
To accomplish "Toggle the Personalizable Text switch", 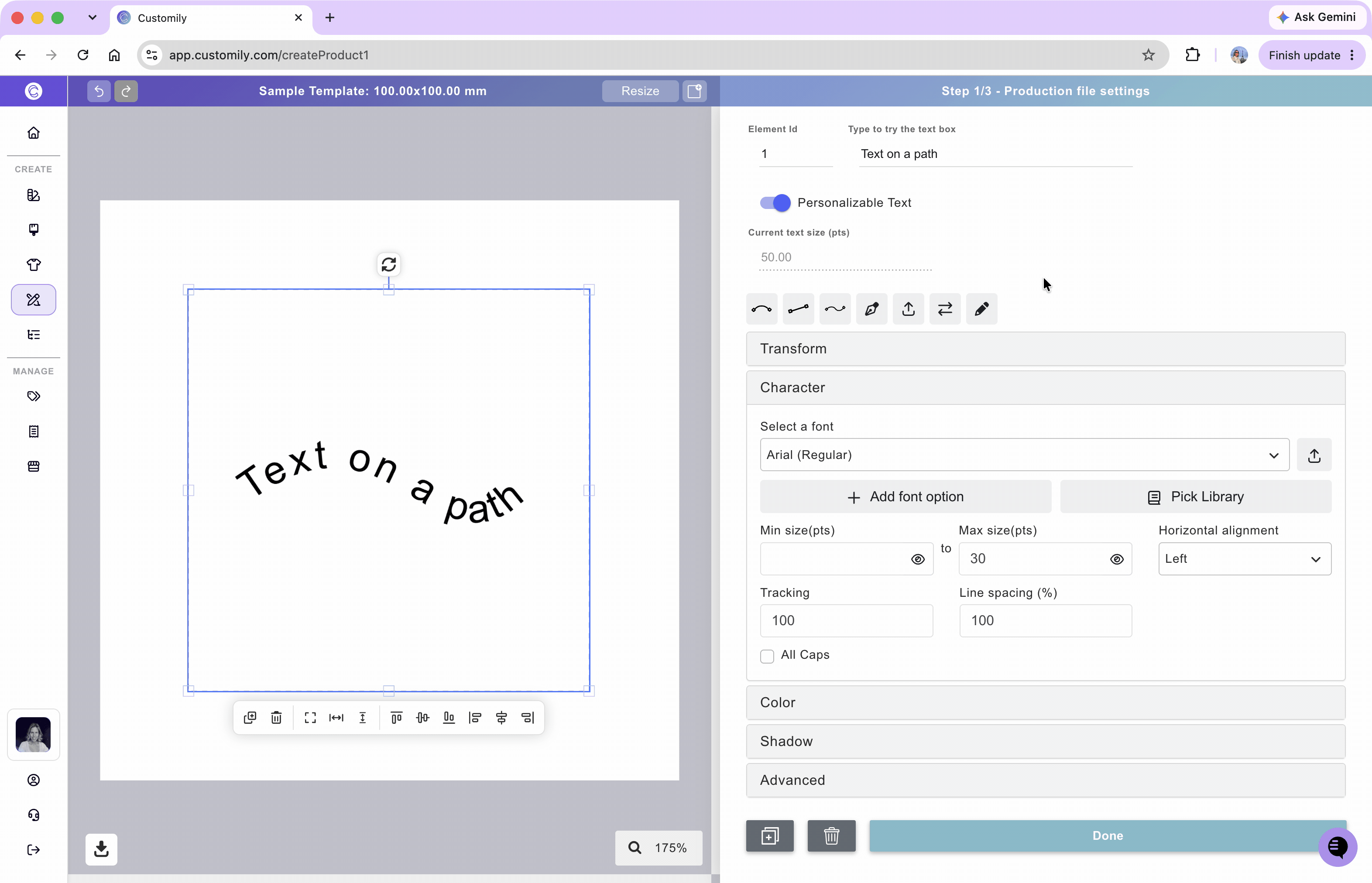I will (775, 202).
